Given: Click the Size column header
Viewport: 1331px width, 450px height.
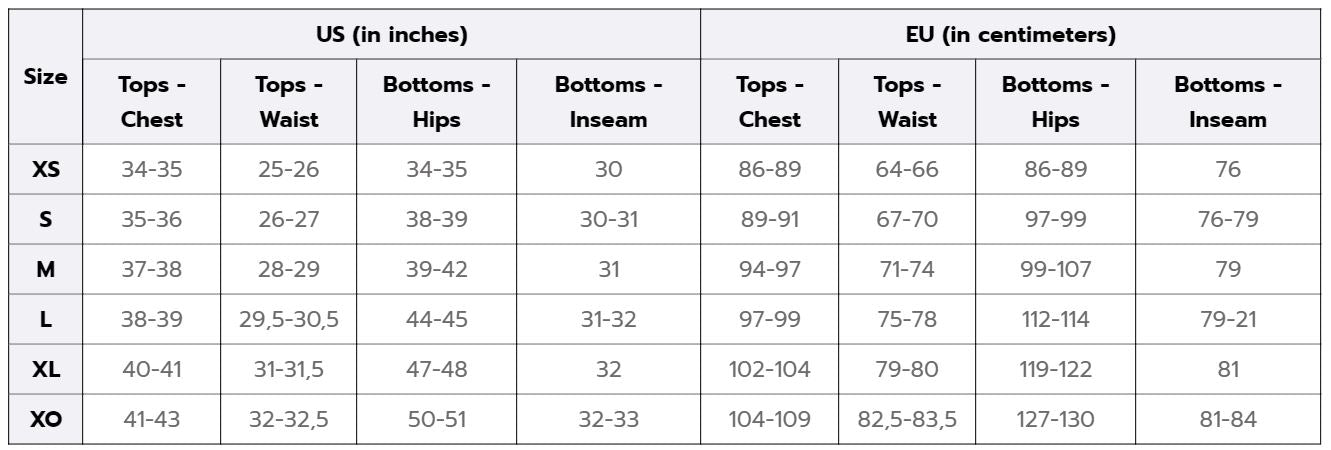Looking at the screenshot, I should coord(45,77).
